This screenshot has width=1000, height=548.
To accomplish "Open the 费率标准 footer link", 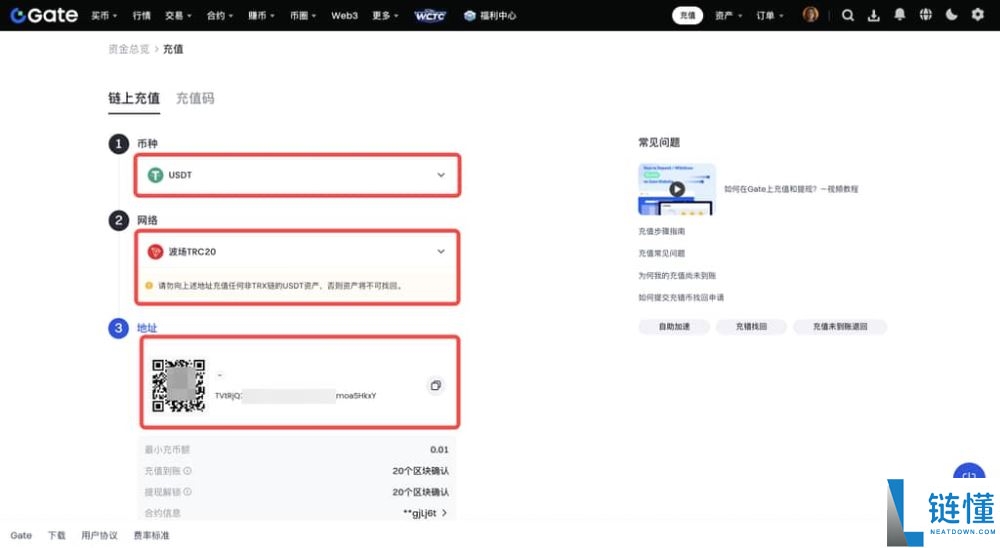I will tap(151, 535).
